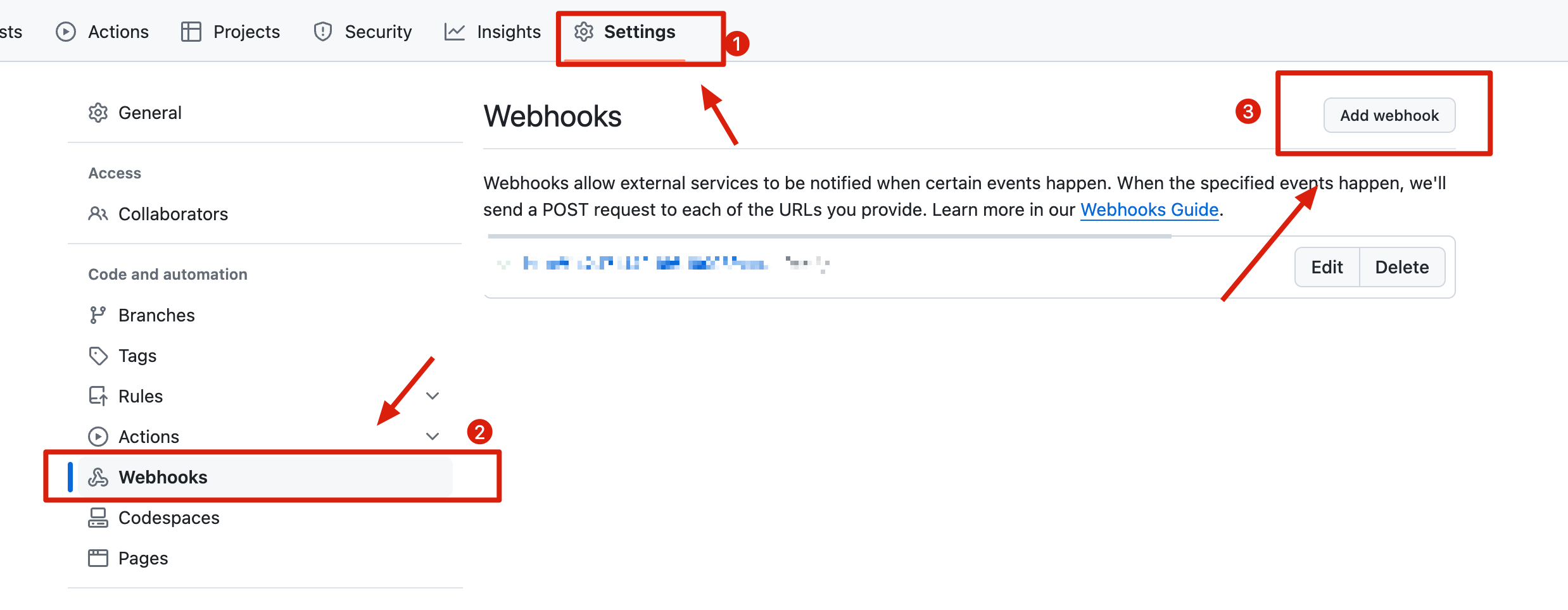Open the Webhooks Guide link
Image resolution: width=1568 pixels, height=610 pixels.
point(1149,209)
